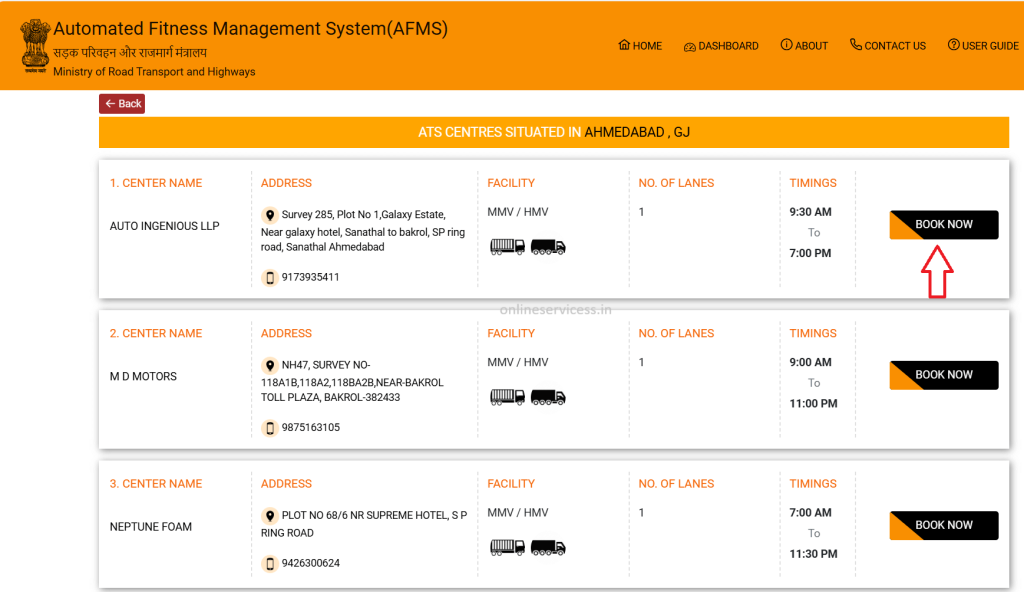Click the location pin icon for M D Motors
Screen dimensions: 1024x592
point(269,366)
